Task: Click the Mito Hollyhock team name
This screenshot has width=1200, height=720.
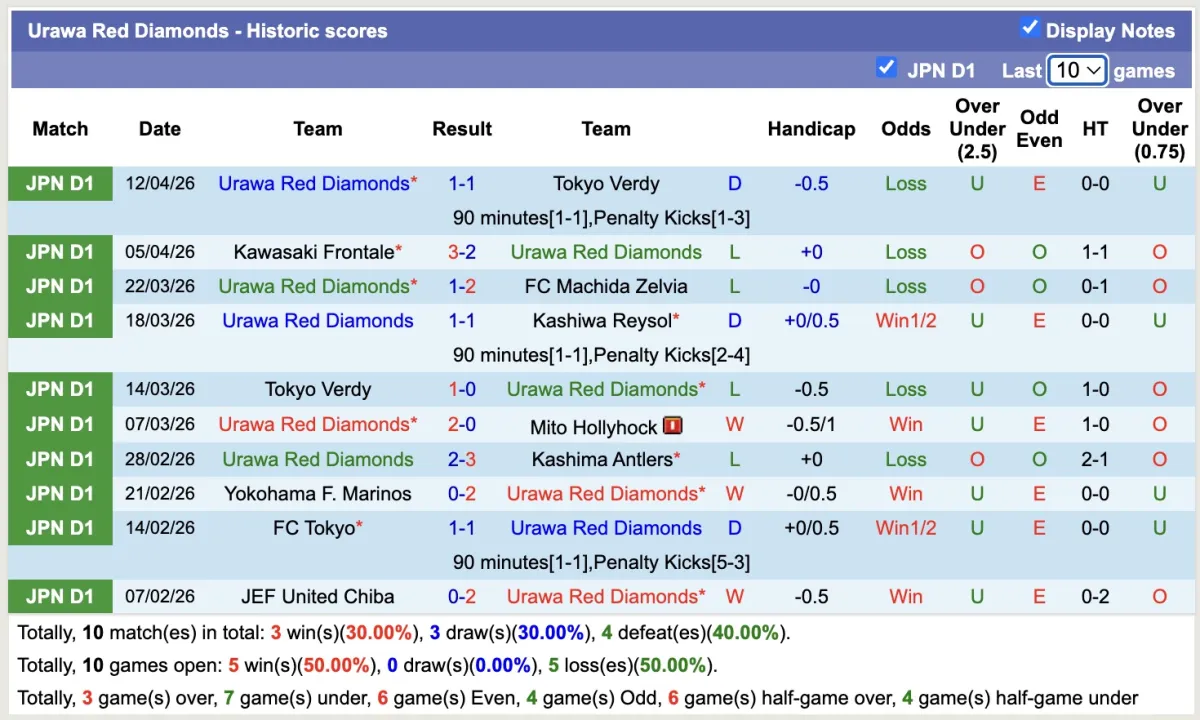Action: coord(593,427)
